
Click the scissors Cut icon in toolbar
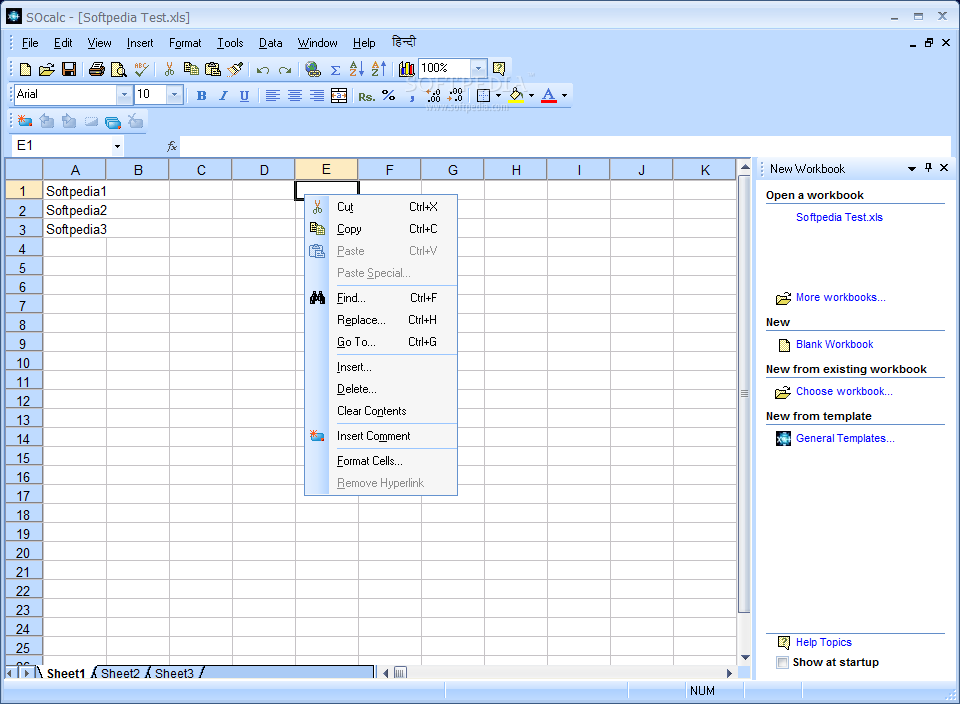point(170,69)
